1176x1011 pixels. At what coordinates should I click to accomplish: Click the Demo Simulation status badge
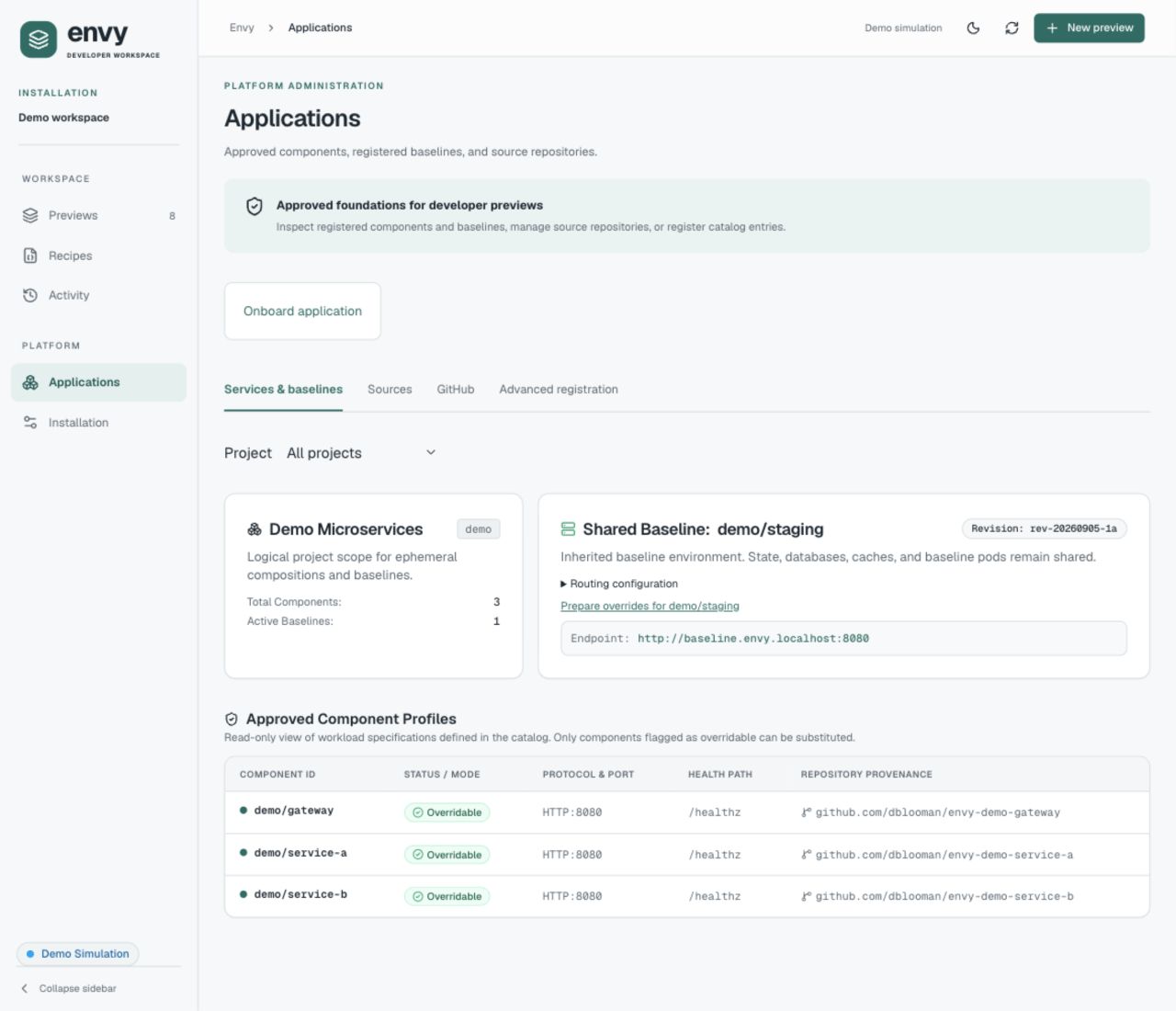[77, 954]
